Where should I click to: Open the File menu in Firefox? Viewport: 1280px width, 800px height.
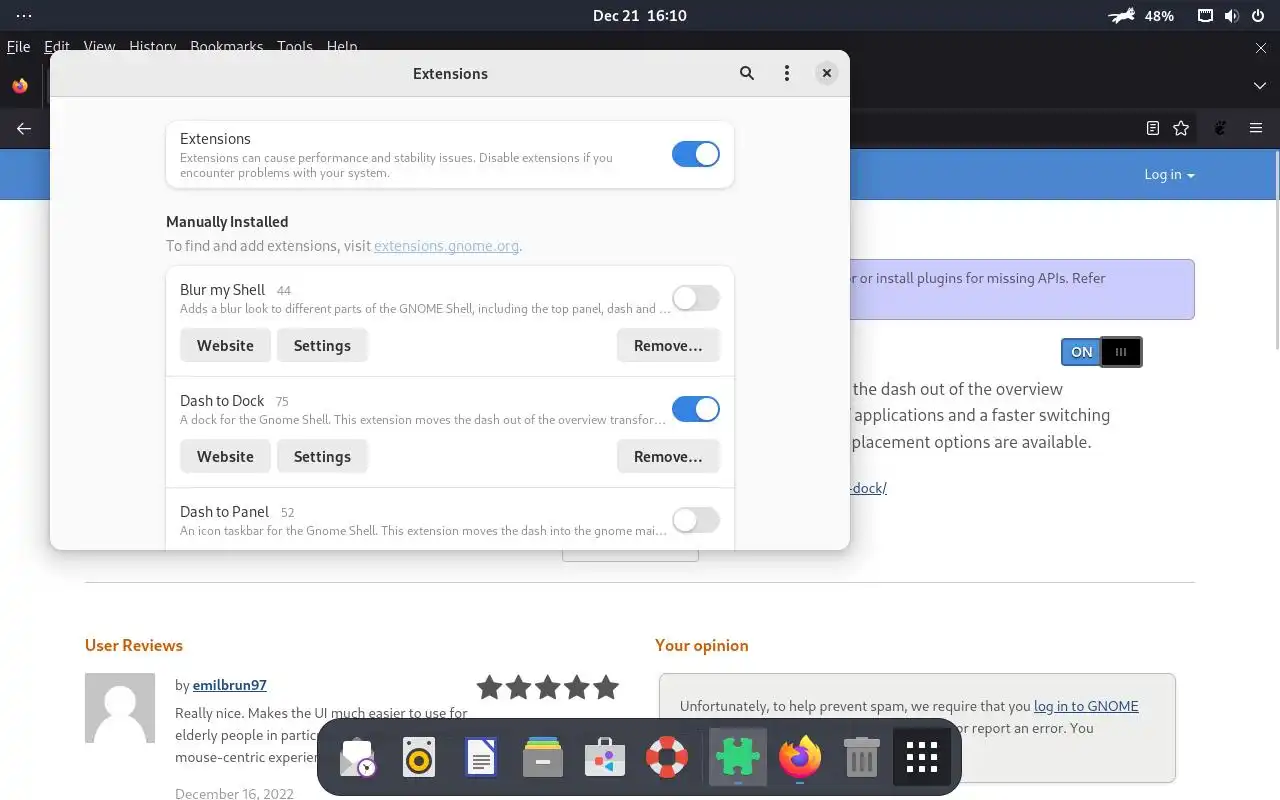tap(18, 46)
